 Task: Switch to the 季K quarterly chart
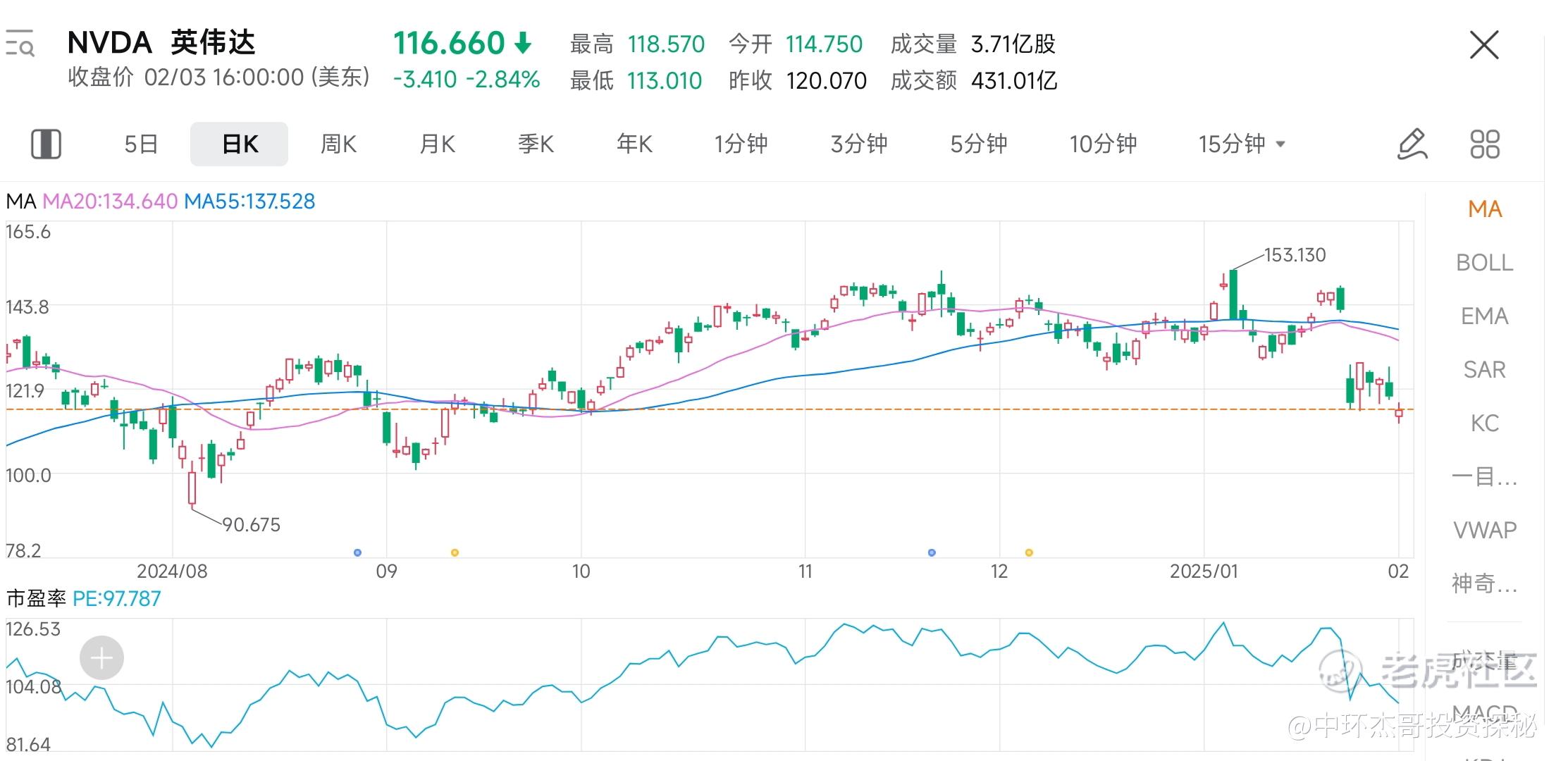[536, 144]
